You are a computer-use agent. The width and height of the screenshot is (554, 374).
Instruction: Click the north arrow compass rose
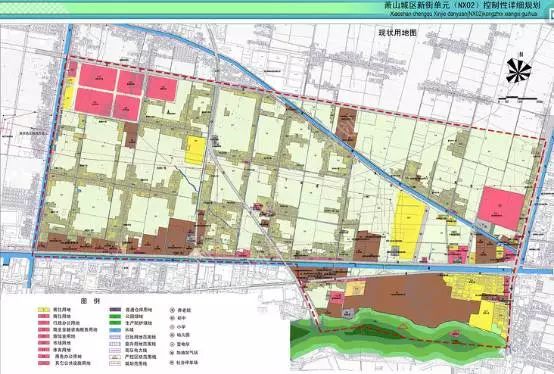[x=518, y=70]
